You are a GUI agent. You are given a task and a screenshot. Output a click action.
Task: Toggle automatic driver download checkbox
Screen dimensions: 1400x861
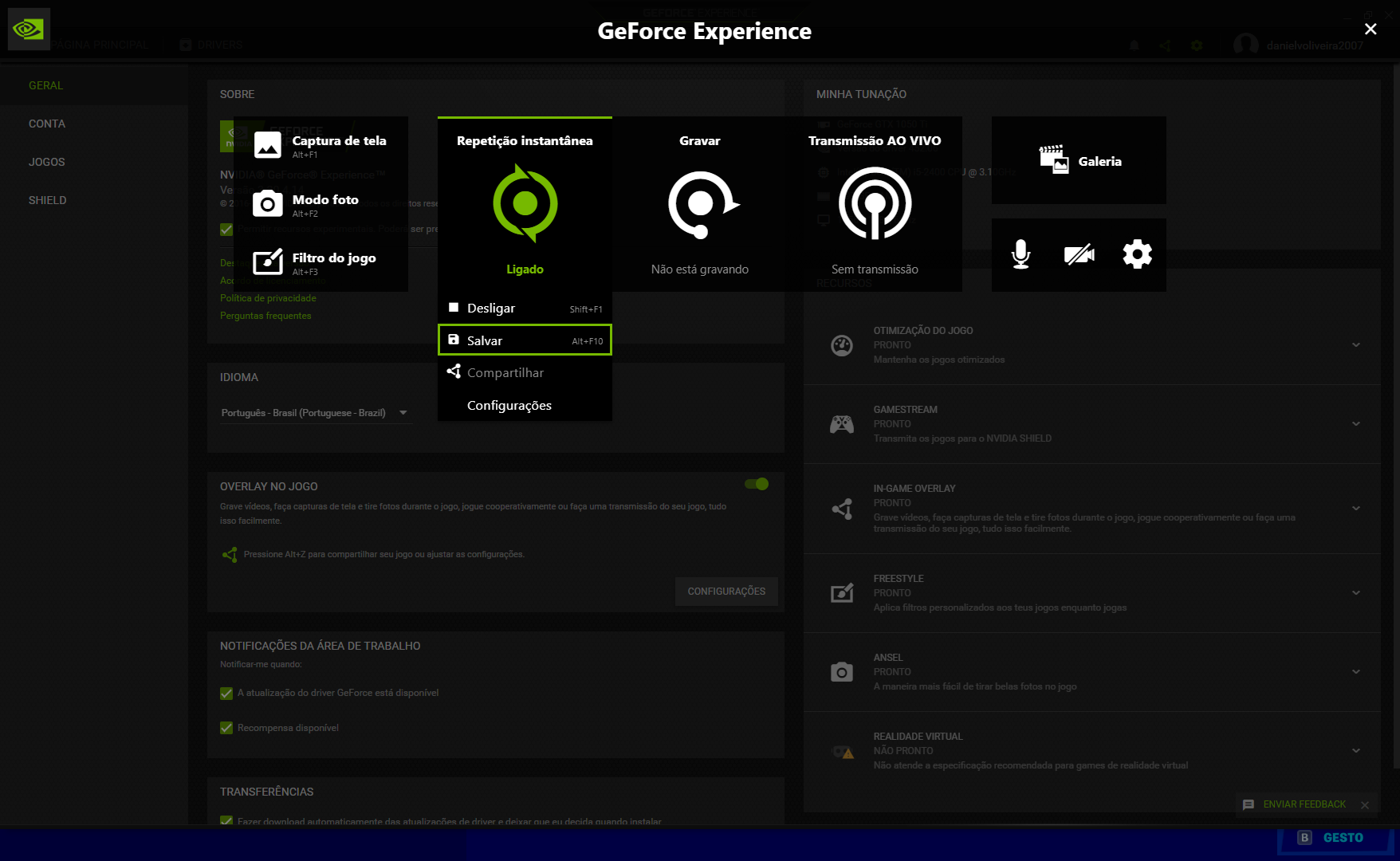coord(226,820)
